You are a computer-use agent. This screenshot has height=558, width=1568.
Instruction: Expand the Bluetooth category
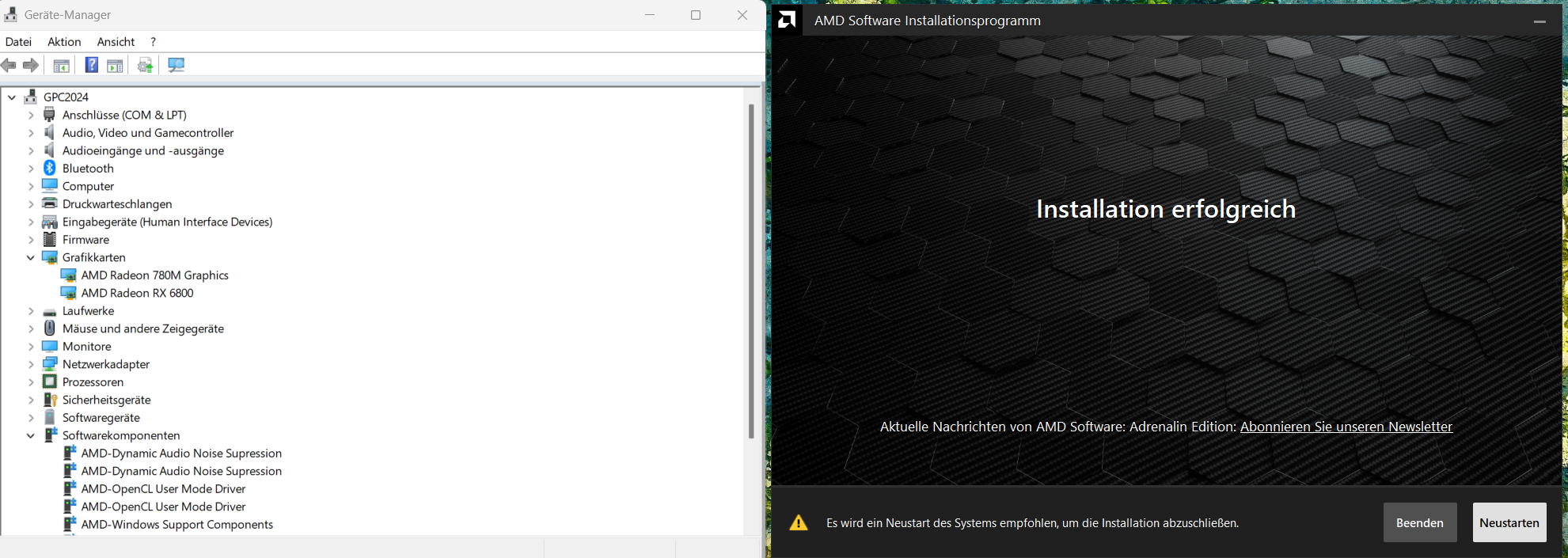tap(31, 169)
